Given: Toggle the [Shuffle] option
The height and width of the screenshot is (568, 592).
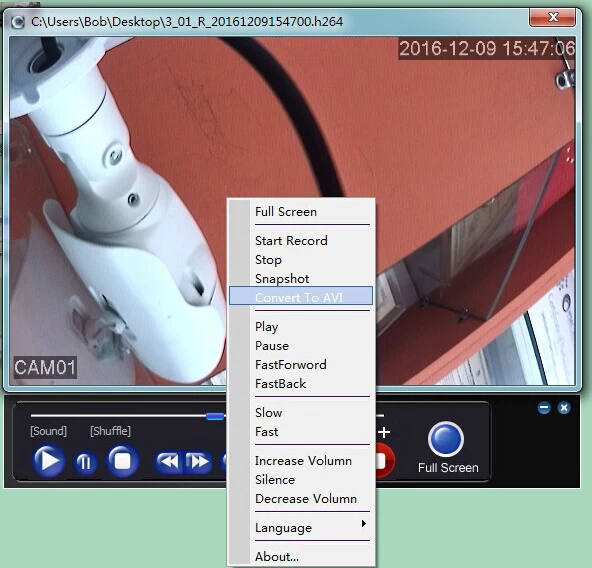Looking at the screenshot, I should [110, 431].
